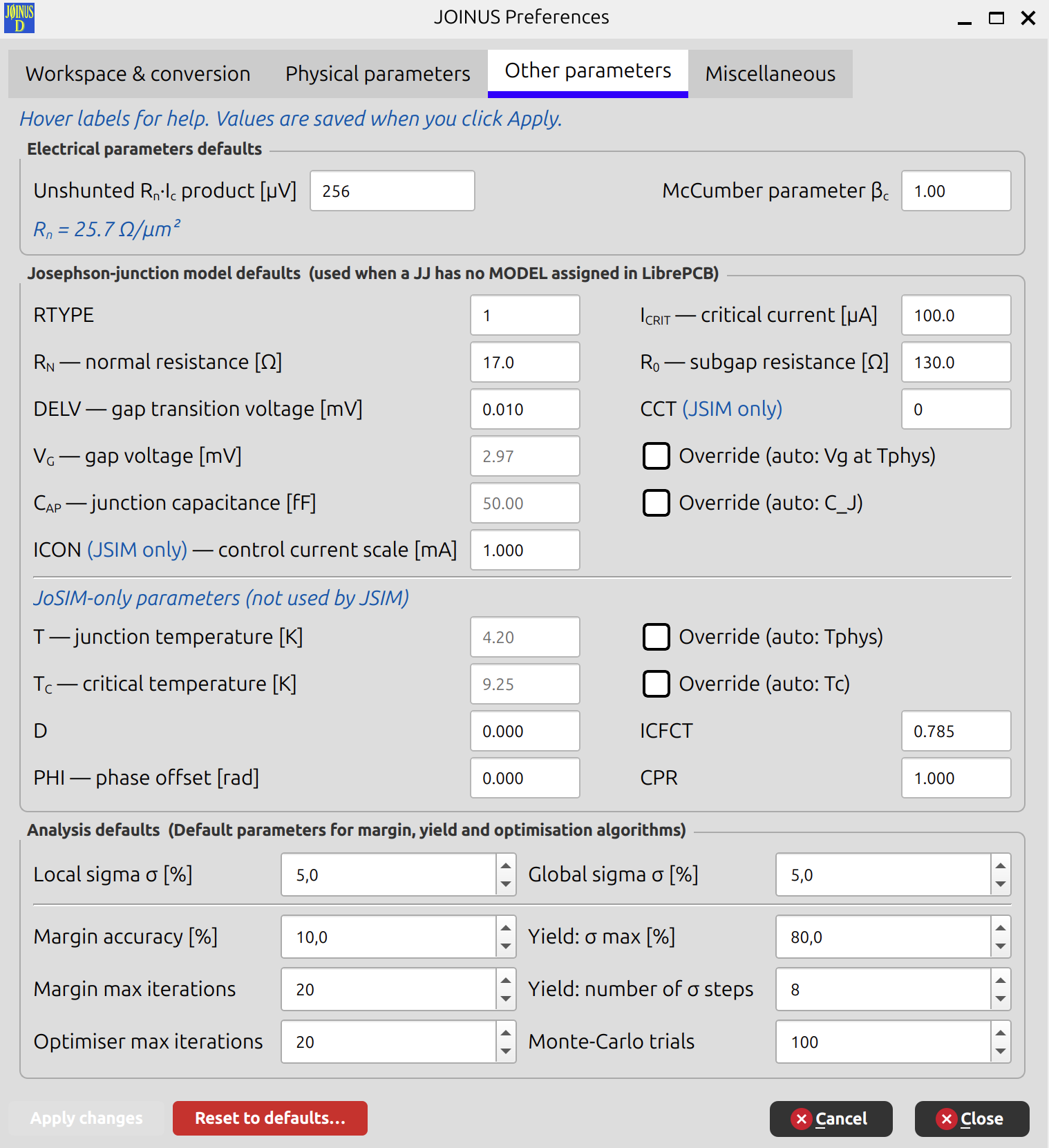The width and height of the screenshot is (1049, 1148).
Task: Increase Global sigma with up arrow
Action: 1001,865
